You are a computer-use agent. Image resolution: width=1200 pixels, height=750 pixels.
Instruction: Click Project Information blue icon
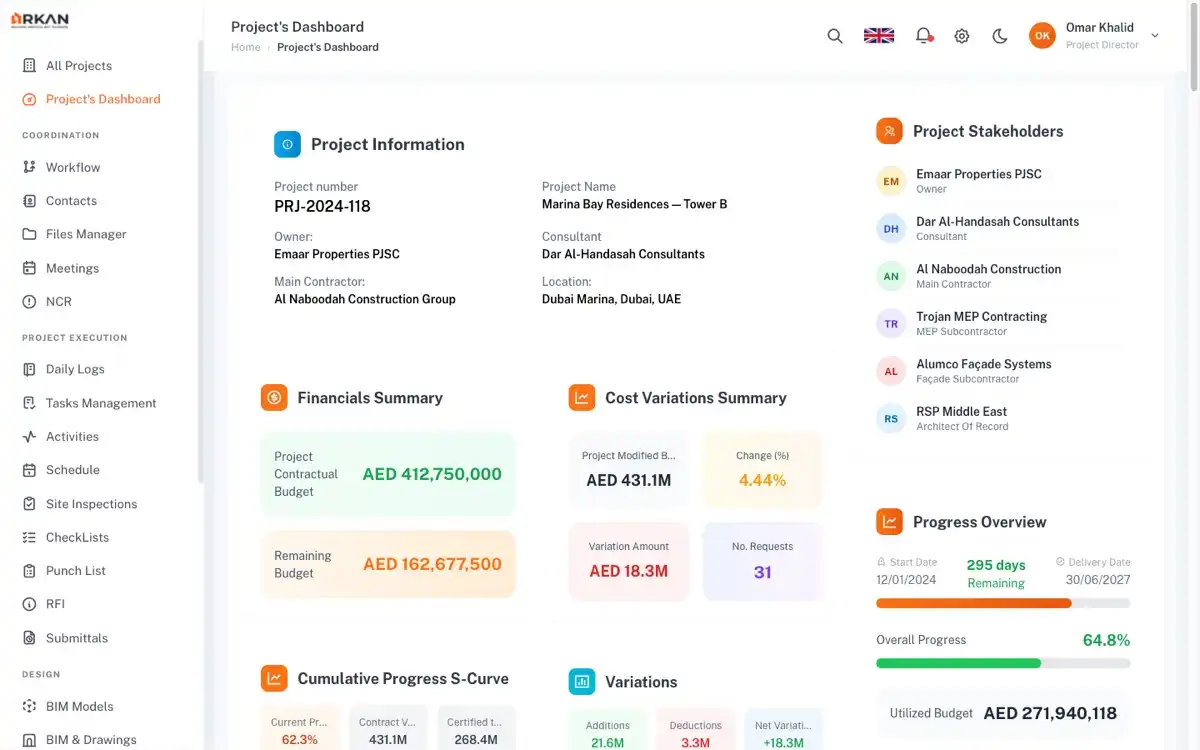coord(287,145)
